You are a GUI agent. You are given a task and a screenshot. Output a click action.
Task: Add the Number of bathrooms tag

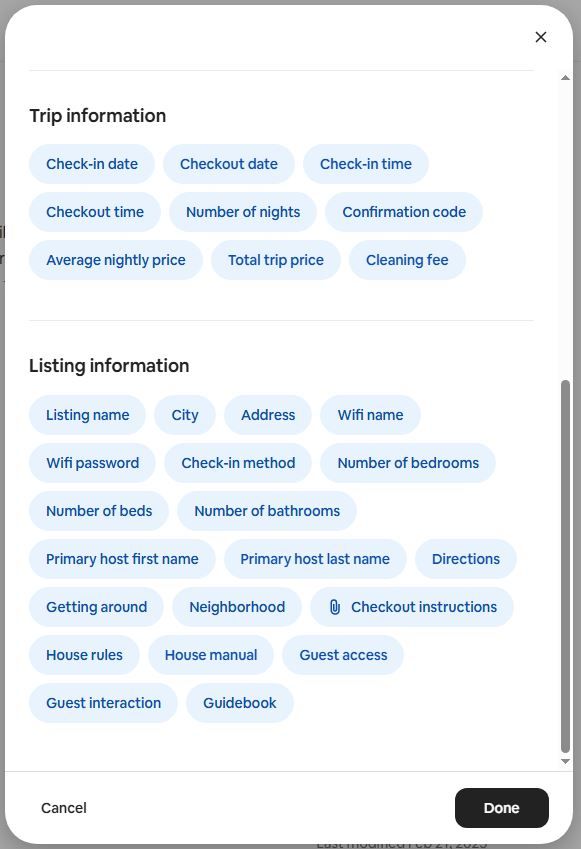(267, 511)
